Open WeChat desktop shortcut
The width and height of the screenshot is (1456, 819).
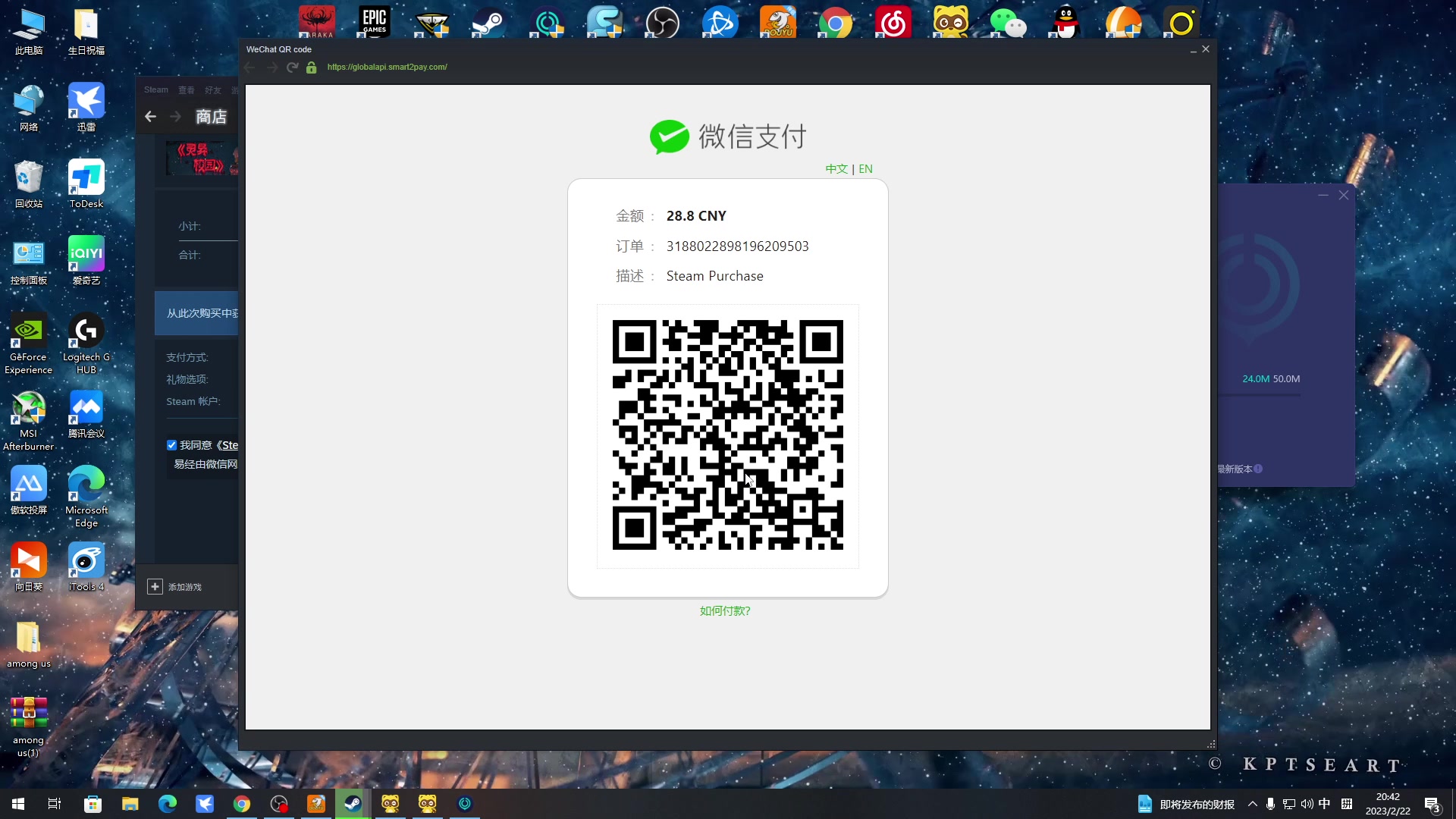[x=1008, y=21]
